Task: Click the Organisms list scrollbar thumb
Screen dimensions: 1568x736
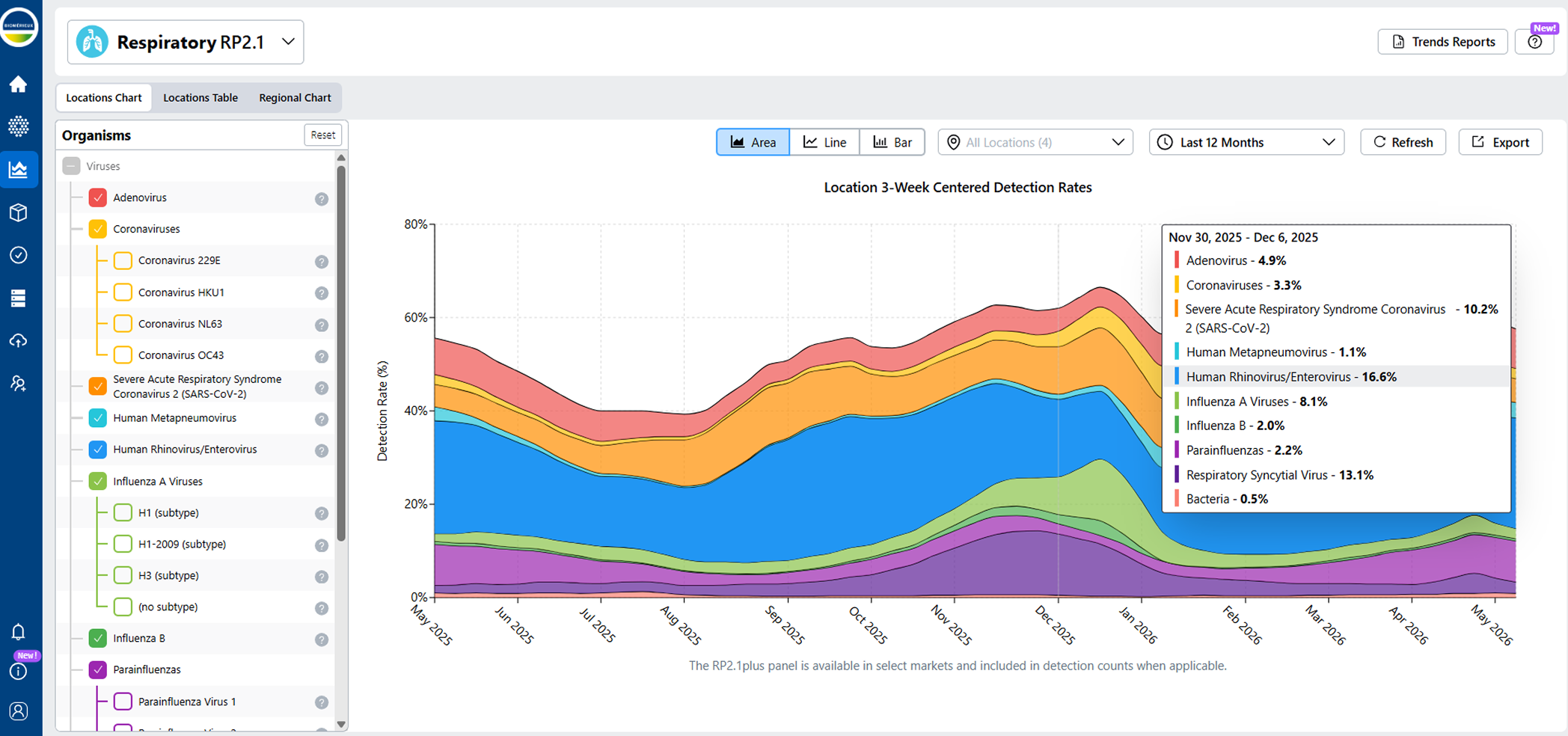Action: coord(341,352)
